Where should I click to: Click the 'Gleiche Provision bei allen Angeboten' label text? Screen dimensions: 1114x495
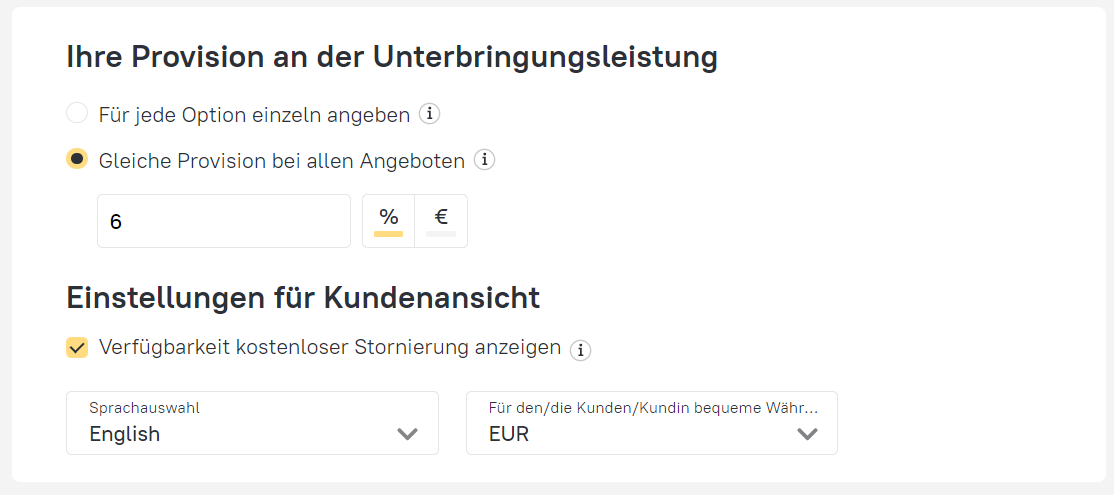(281, 160)
